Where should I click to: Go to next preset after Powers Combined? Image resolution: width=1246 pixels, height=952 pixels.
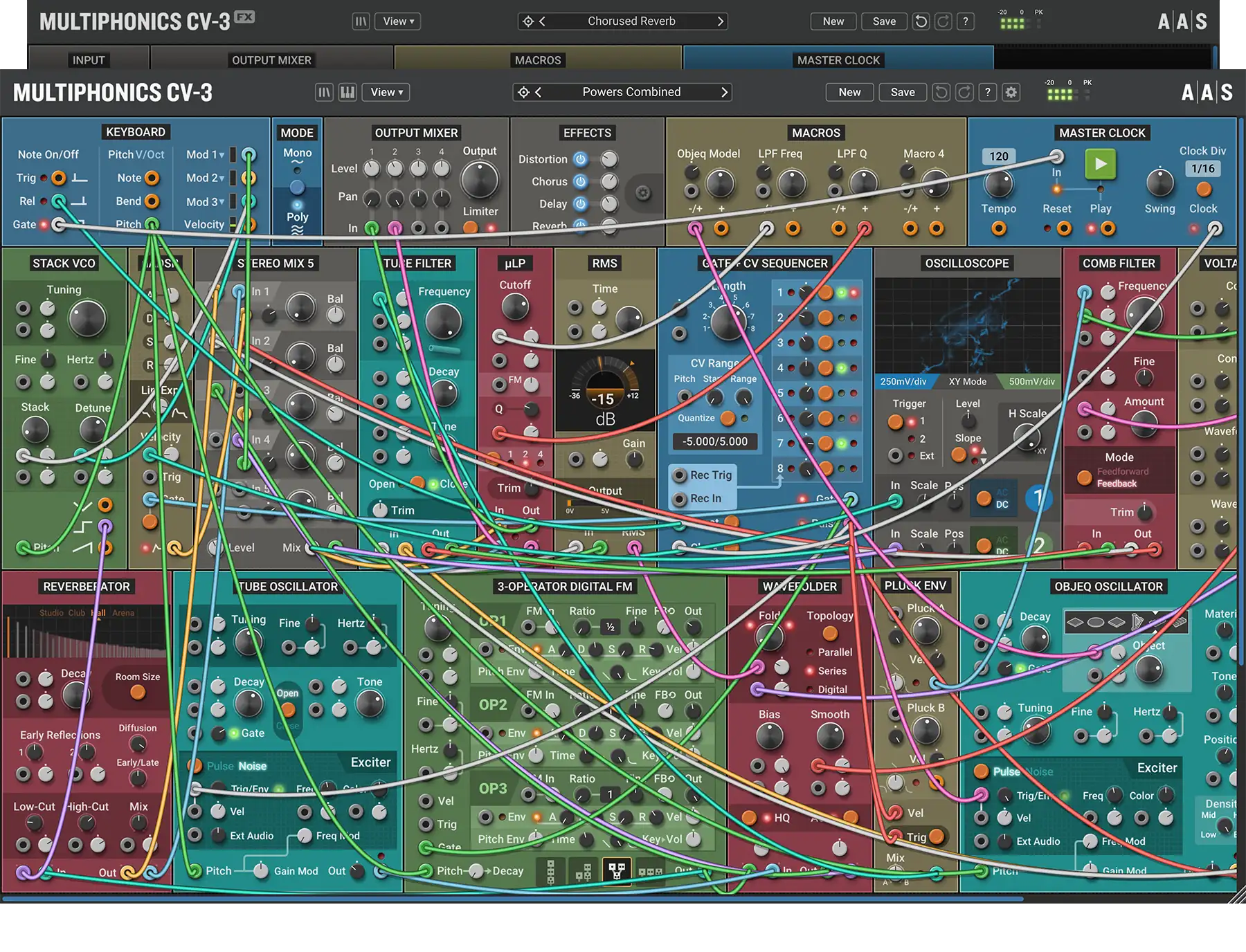pyautogui.click(x=724, y=92)
